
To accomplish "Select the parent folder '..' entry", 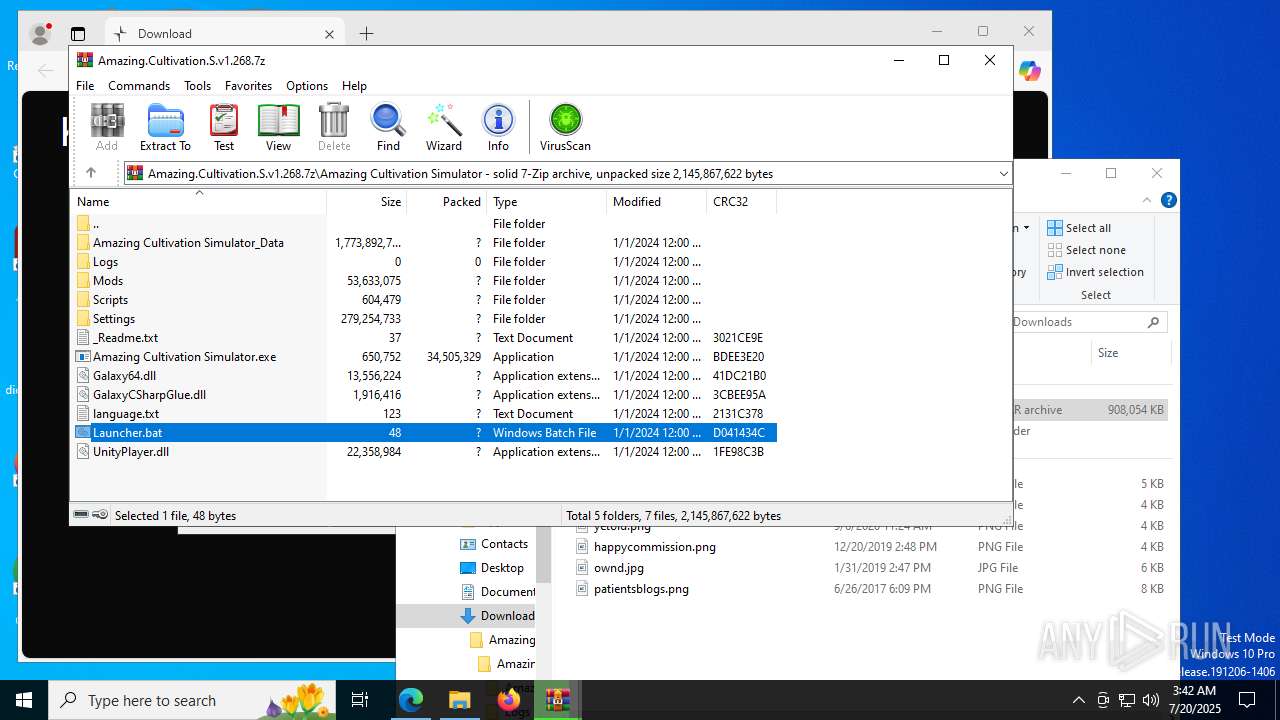I will (x=424, y=224).
